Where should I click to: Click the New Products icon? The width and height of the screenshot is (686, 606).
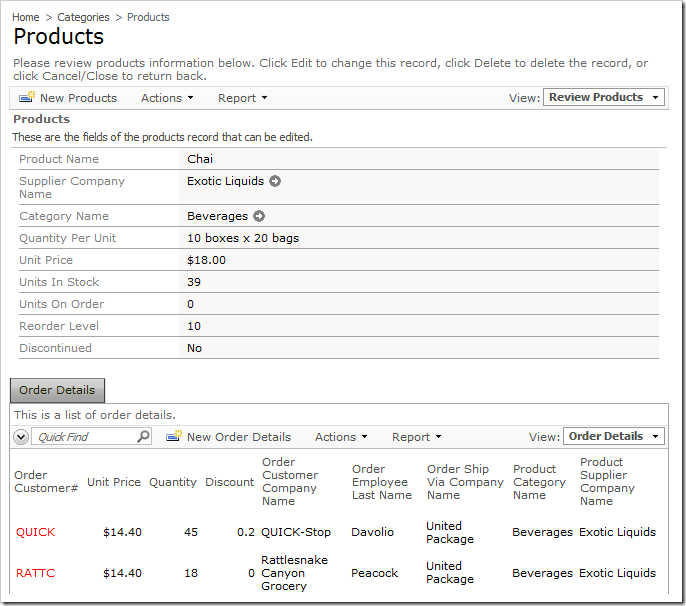pyautogui.click(x=27, y=97)
